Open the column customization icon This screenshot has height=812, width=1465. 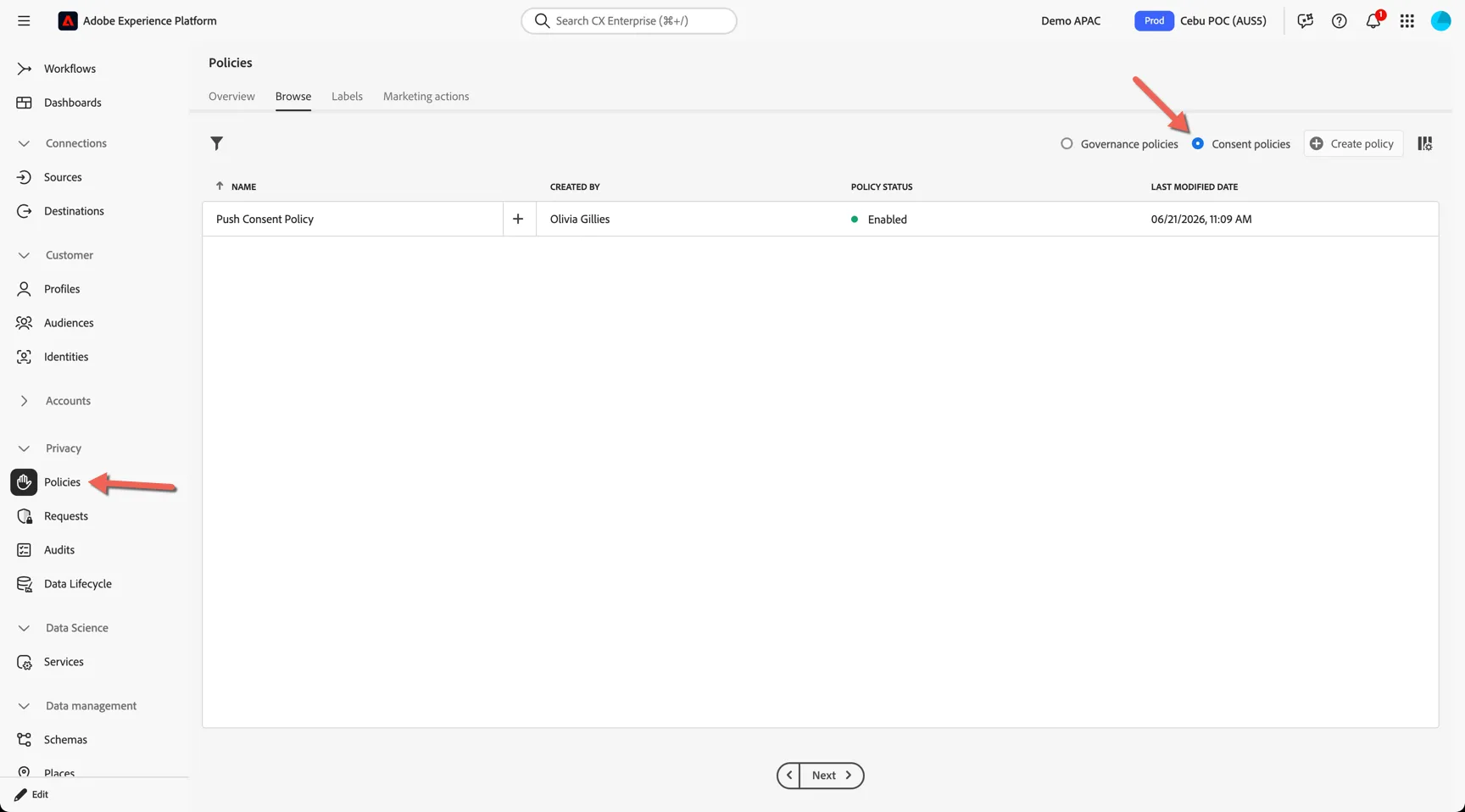1425,144
